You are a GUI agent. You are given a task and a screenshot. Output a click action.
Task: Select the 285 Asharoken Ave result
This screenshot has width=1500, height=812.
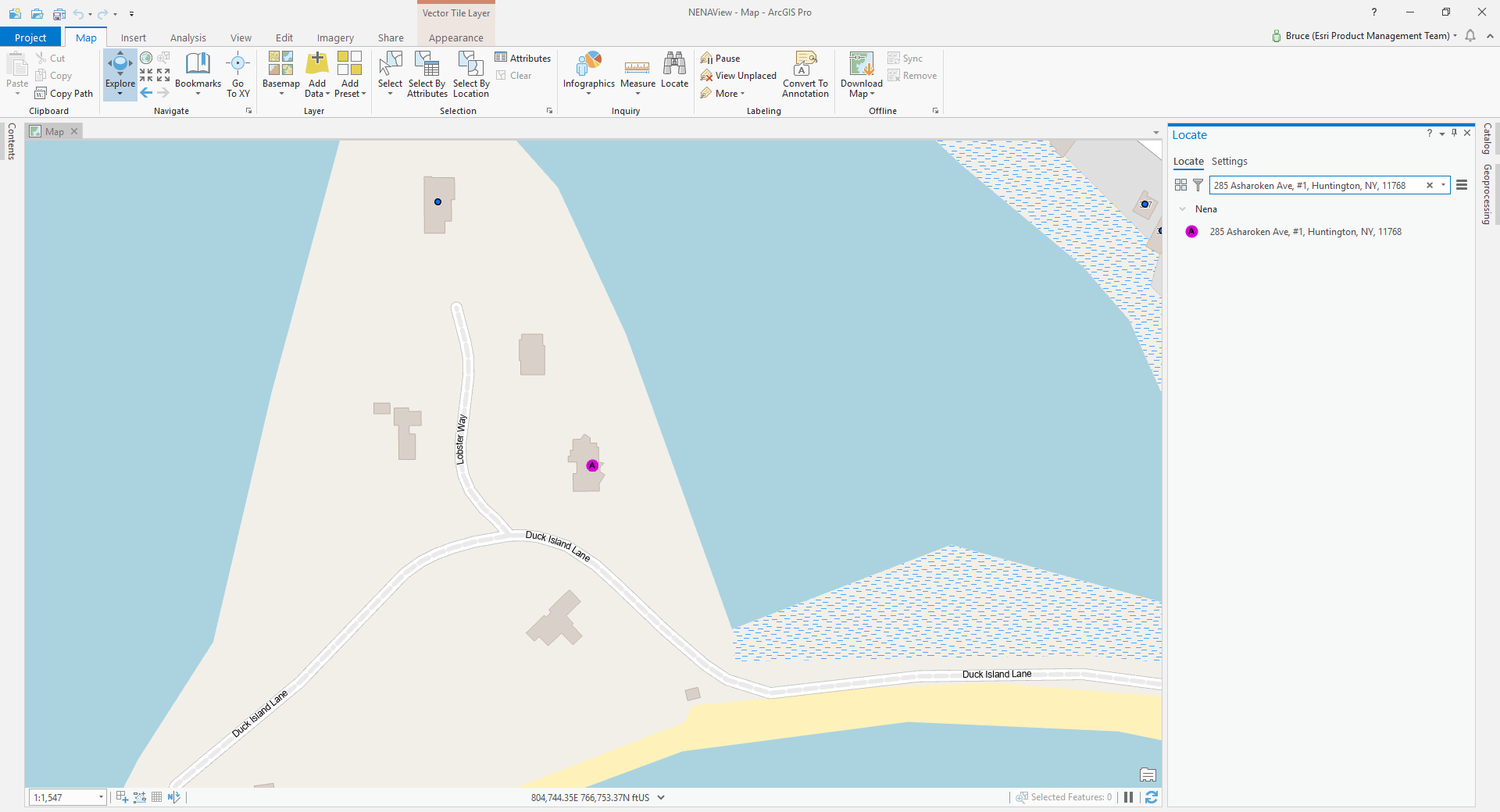click(1305, 232)
